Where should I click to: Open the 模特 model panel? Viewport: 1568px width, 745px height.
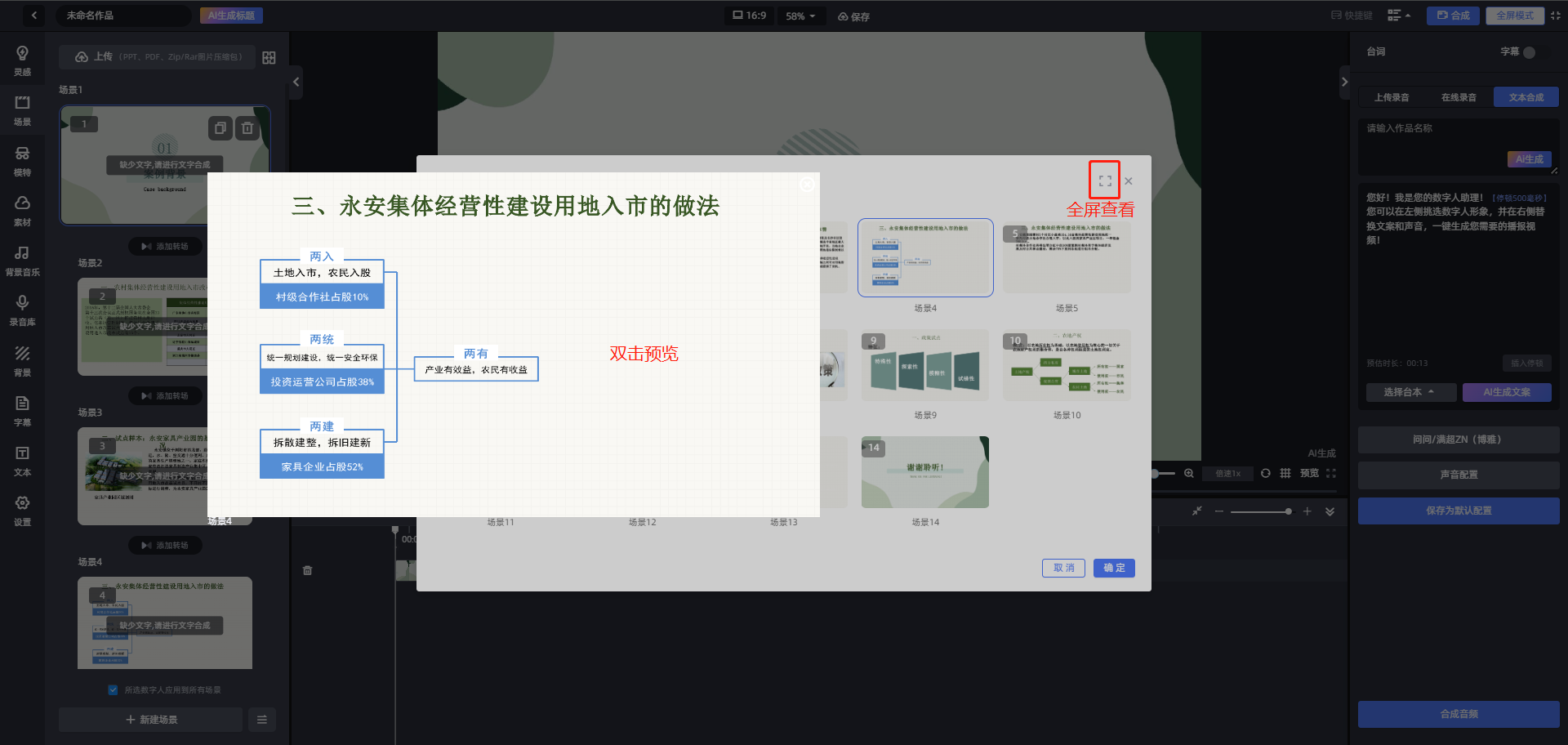(x=22, y=162)
